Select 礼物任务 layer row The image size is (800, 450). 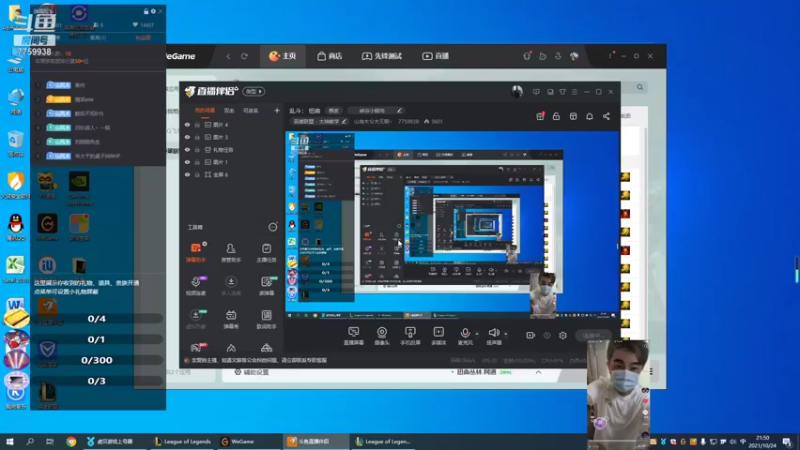click(x=232, y=150)
